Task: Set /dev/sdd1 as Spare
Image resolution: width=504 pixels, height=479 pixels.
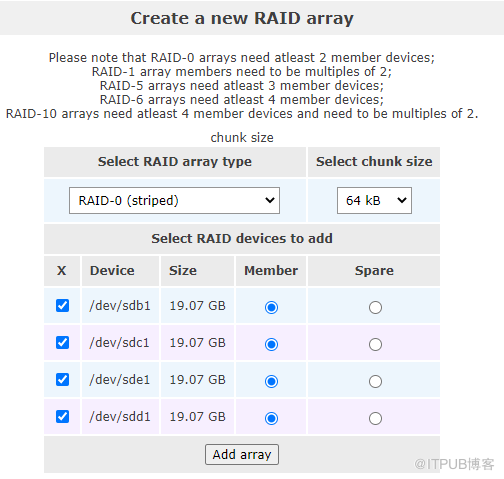Action: click(375, 418)
